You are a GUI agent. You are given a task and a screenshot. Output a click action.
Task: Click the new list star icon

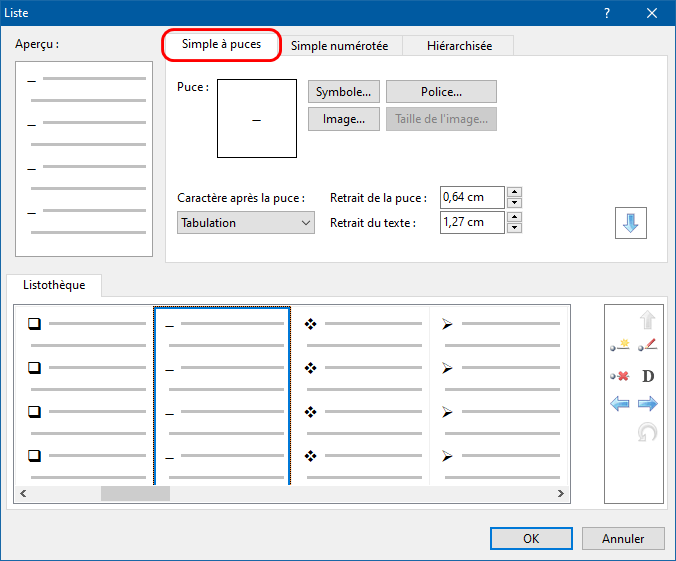point(620,346)
